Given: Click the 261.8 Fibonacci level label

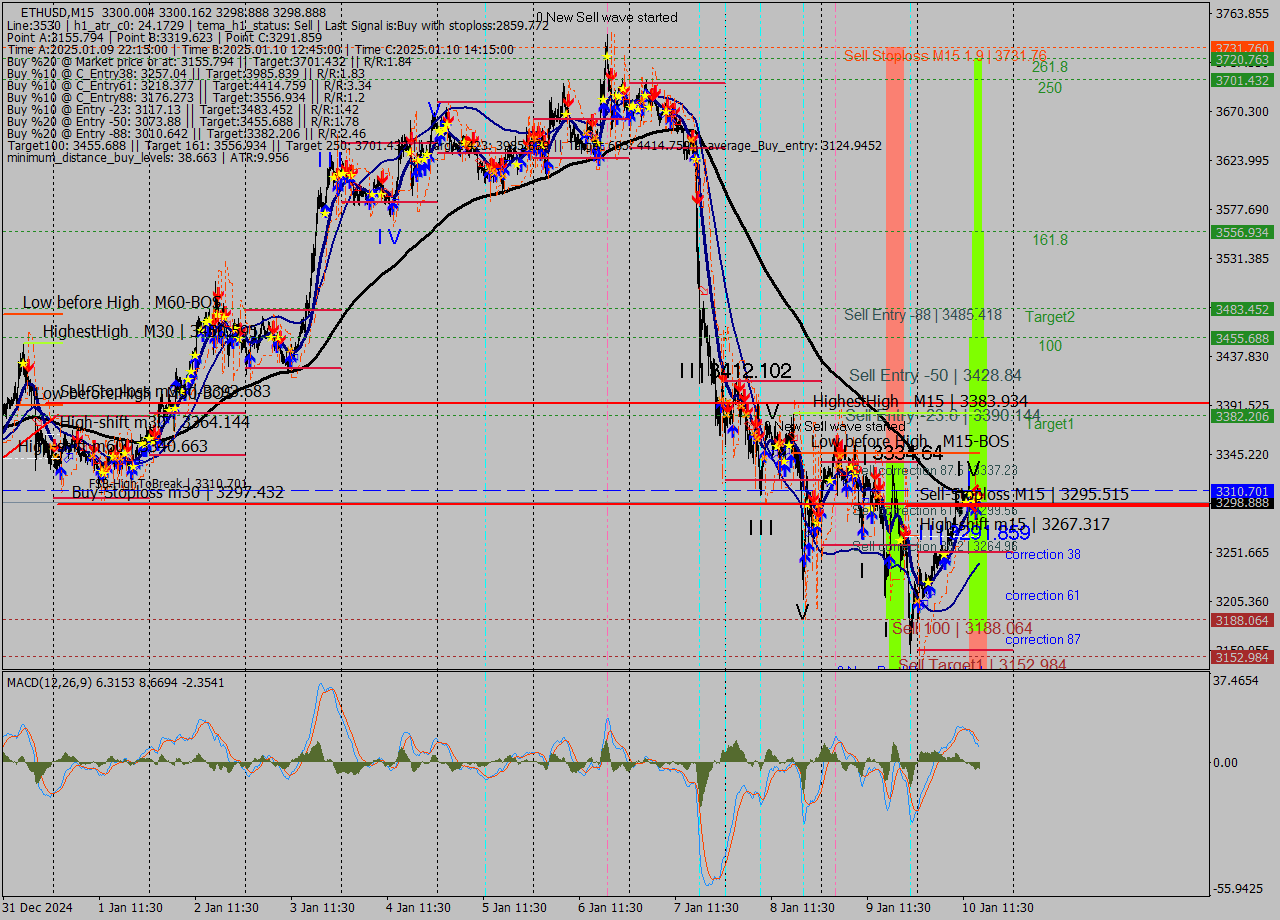Looking at the screenshot, I should (x=1050, y=67).
